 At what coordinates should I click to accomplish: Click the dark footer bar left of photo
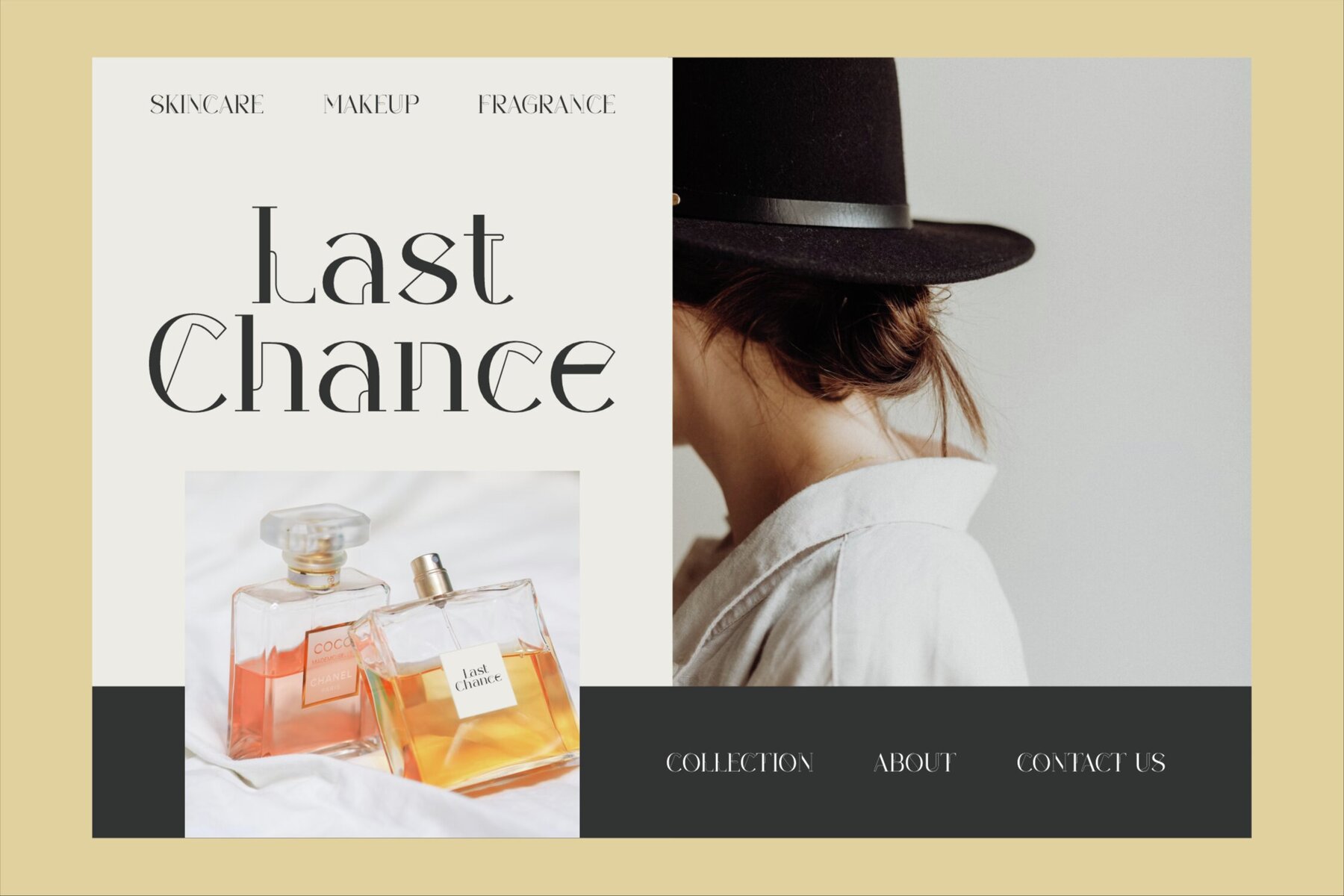pyautogui.click(x=138, y=762)
